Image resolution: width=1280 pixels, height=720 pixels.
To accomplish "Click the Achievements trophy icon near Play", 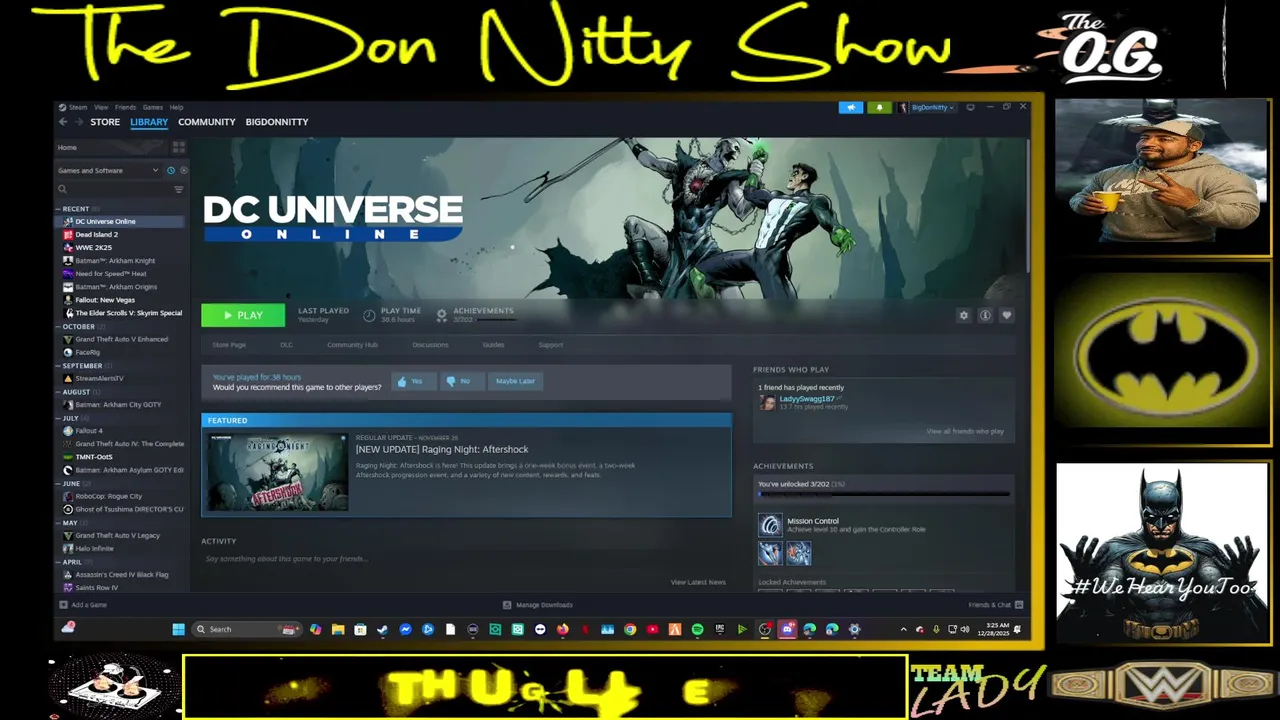I will point(441,315).
